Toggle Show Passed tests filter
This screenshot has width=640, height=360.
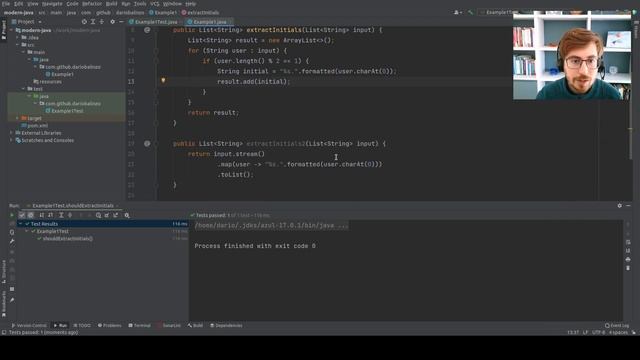point(22,215)
